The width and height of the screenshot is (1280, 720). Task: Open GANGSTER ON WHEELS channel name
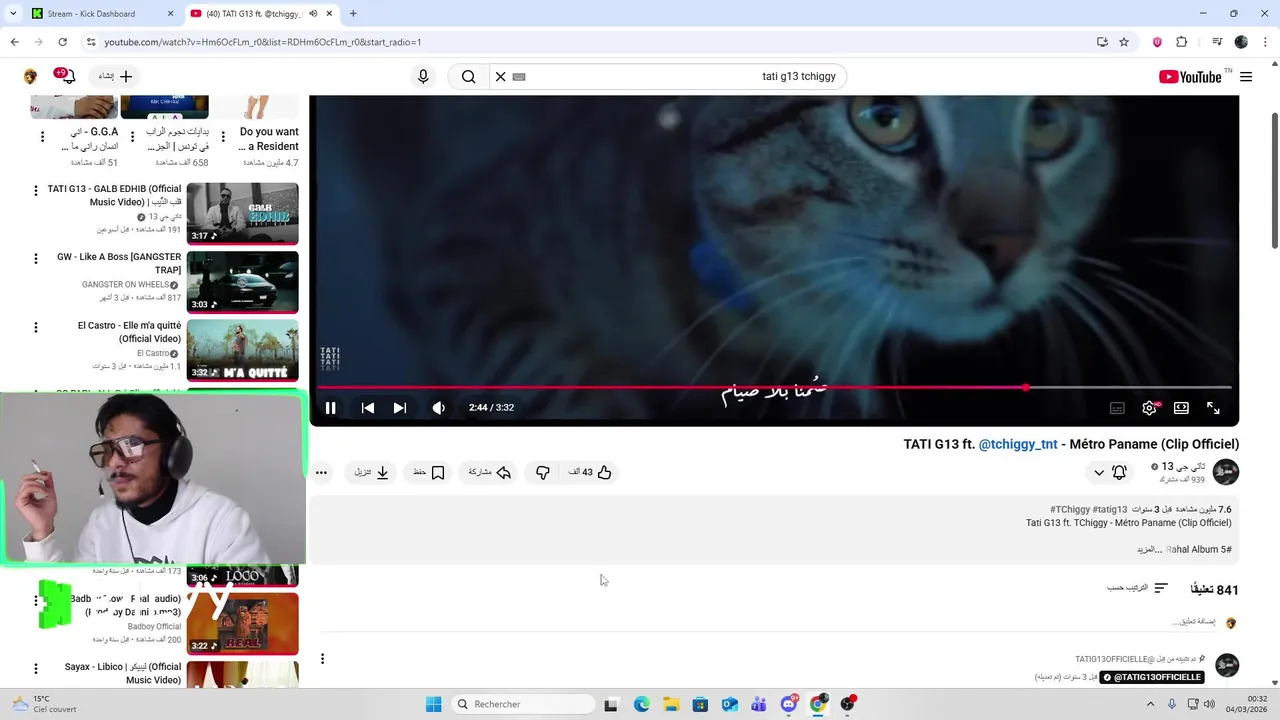pos(125,285)
